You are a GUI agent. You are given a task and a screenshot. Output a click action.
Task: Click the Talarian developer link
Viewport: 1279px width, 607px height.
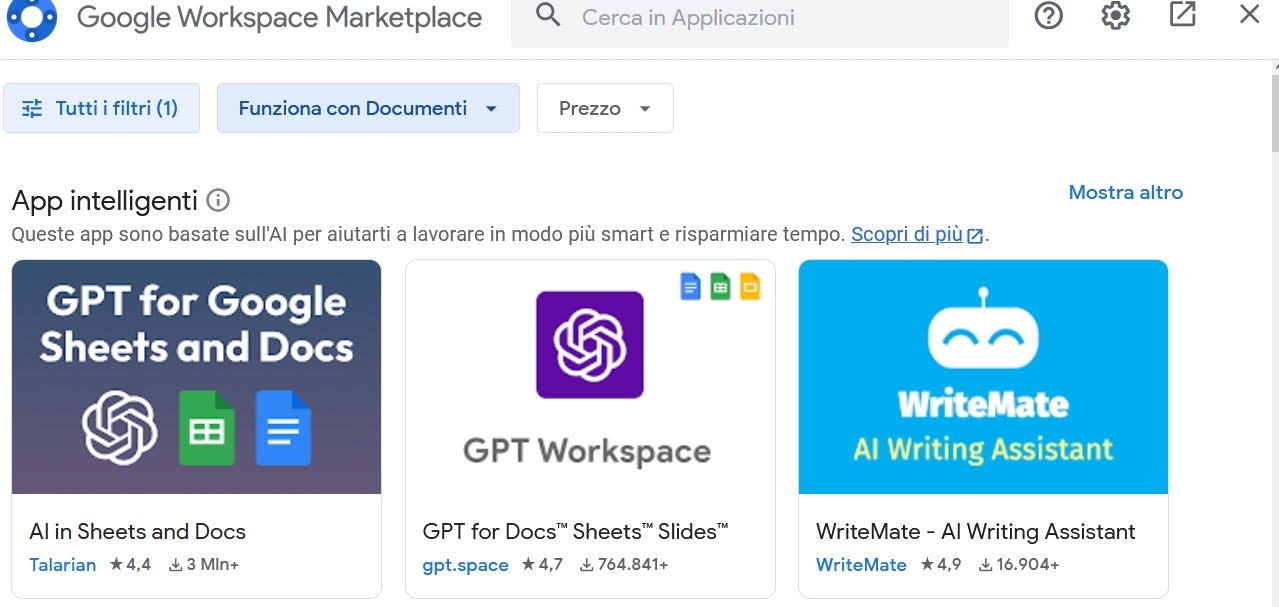point(63,565)
